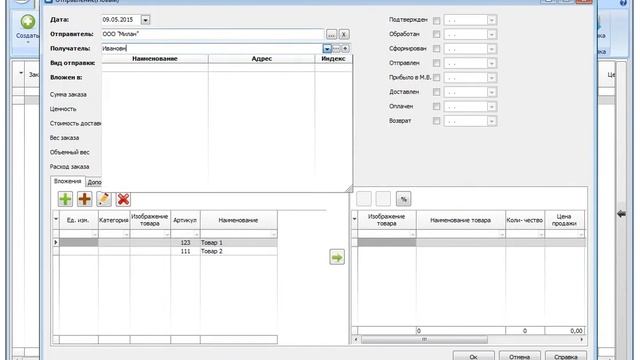This screenshot has width=640, height=360.
Task: Click the Справка button
Action: click(x=566, y=356)
